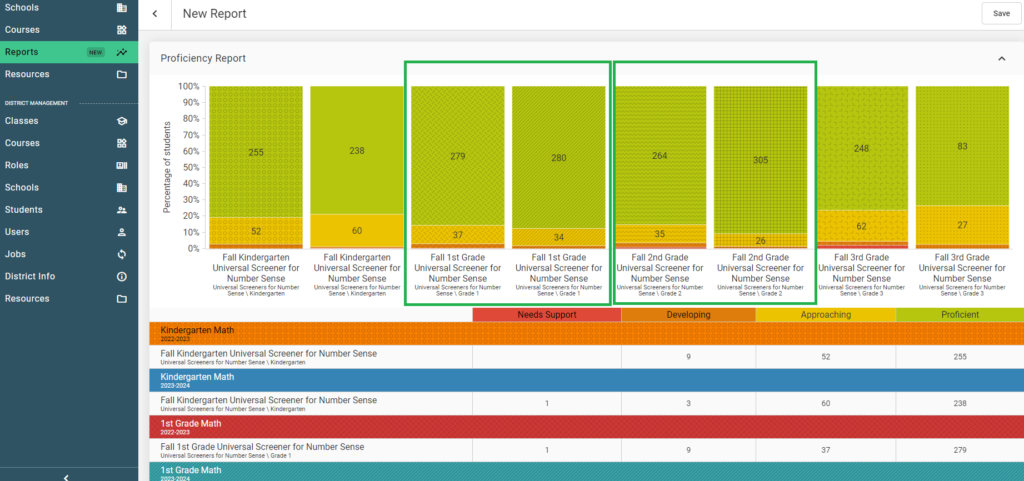Collapse the Proficiency Report panel chevron
Viewport: 1024px width, 481px height.
[1001, 59]
